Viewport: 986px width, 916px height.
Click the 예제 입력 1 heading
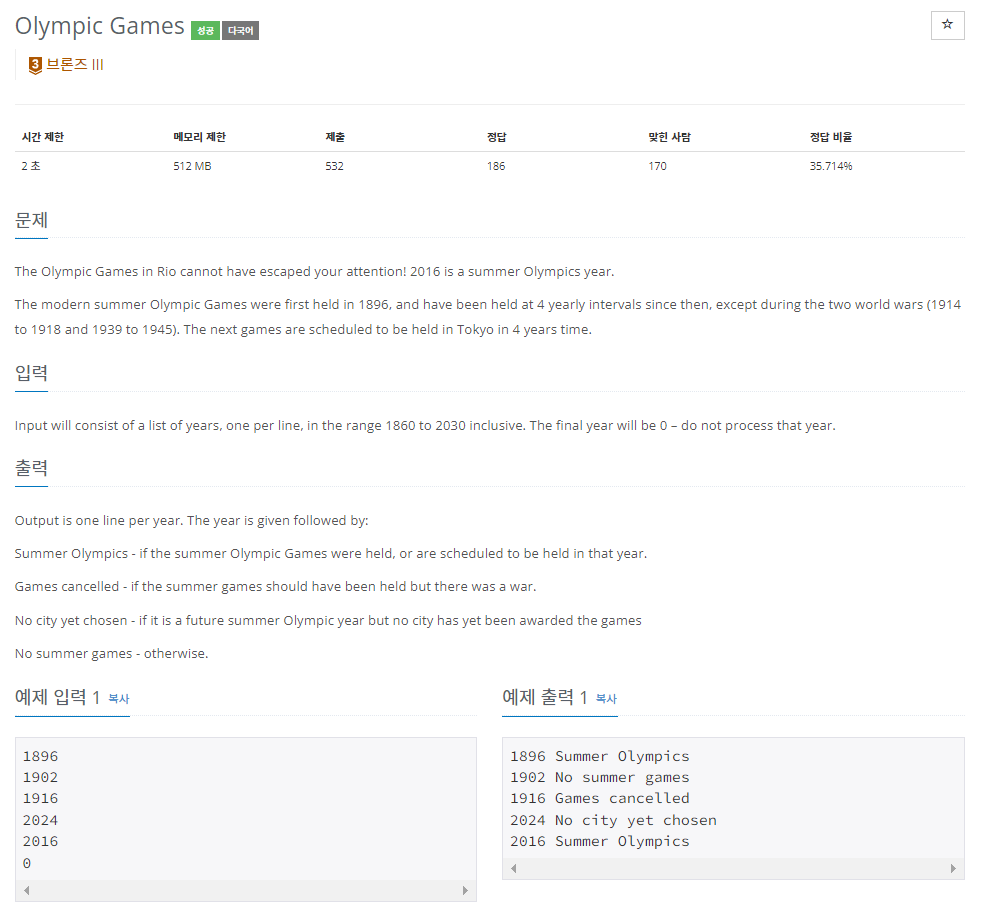pyautogui.click(x=57, y=697)
